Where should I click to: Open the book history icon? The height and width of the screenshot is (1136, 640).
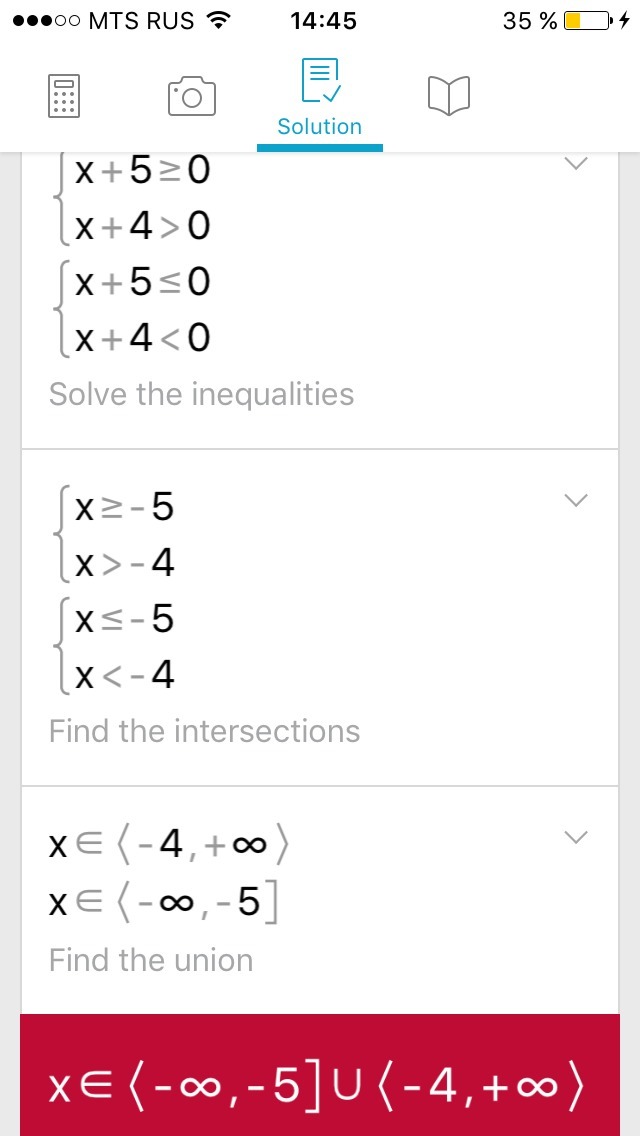click(x=448, y=96)
